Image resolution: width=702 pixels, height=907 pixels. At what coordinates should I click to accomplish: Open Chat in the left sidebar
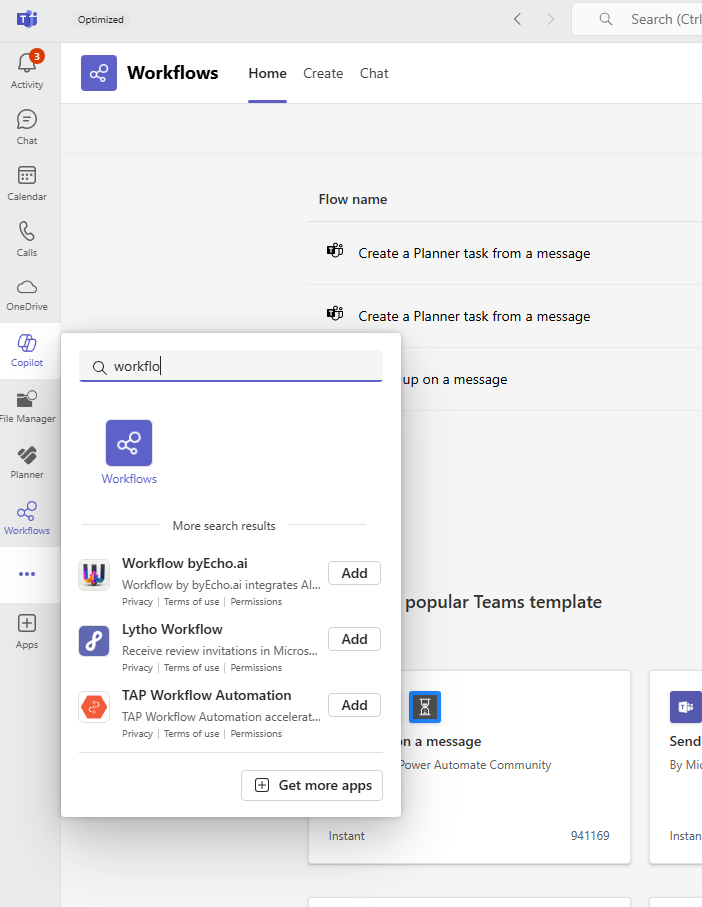27,127
